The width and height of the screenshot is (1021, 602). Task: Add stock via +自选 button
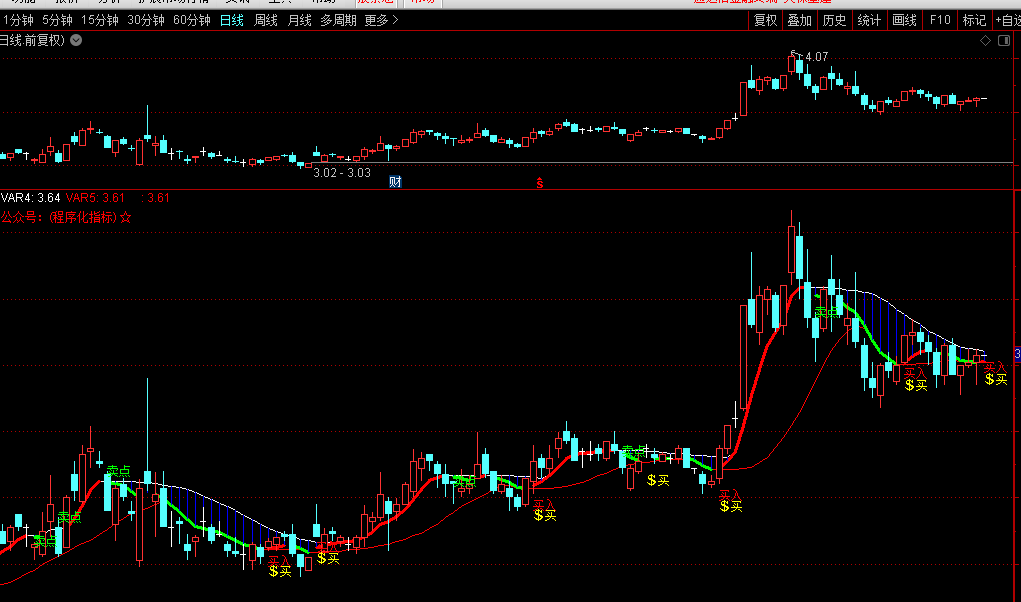pos(1006,20)
